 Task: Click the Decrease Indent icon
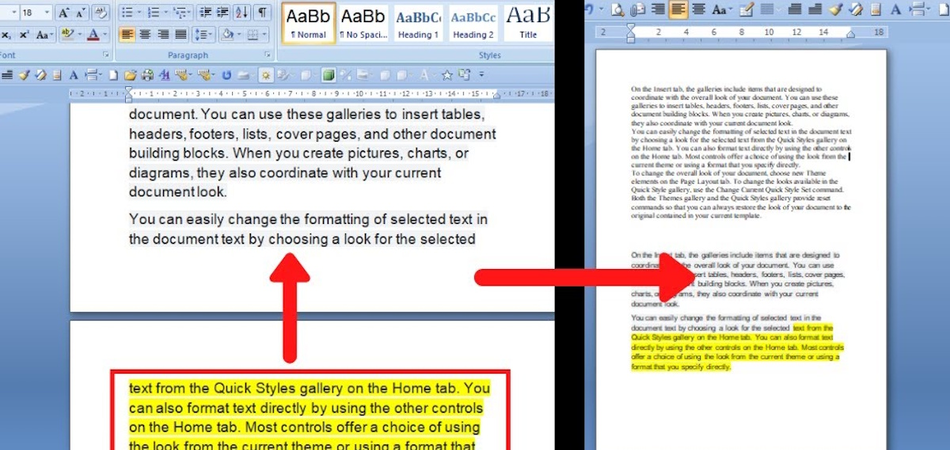tap(205, 12)
